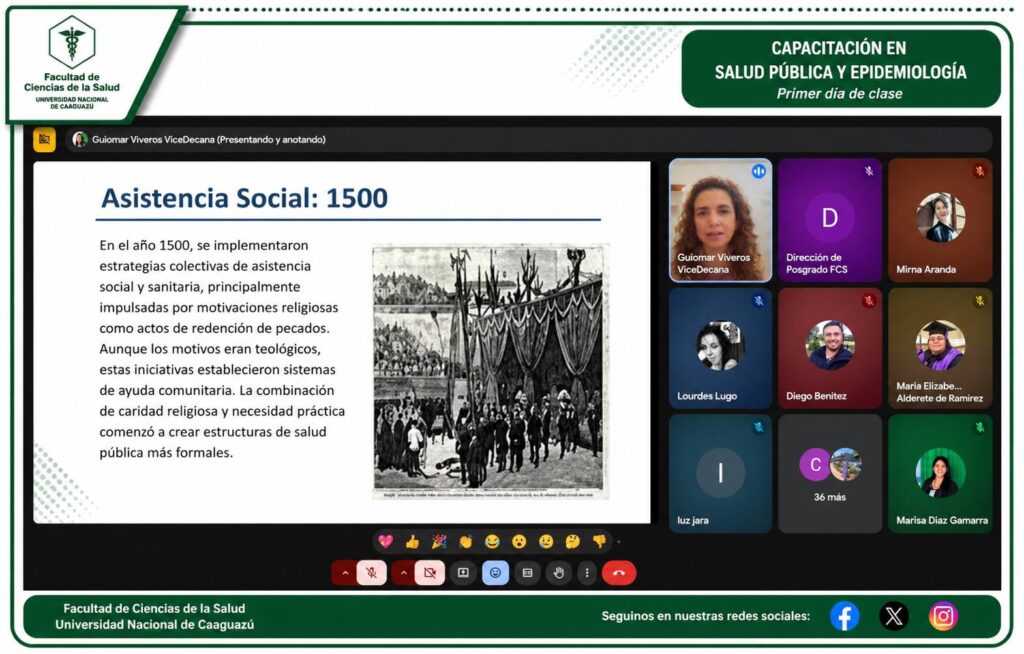Image resolution: width=1024 pixels, height=654 pixels.
Task: Select Guiomar Viveros video tile
Action: (x=720, y=220)
